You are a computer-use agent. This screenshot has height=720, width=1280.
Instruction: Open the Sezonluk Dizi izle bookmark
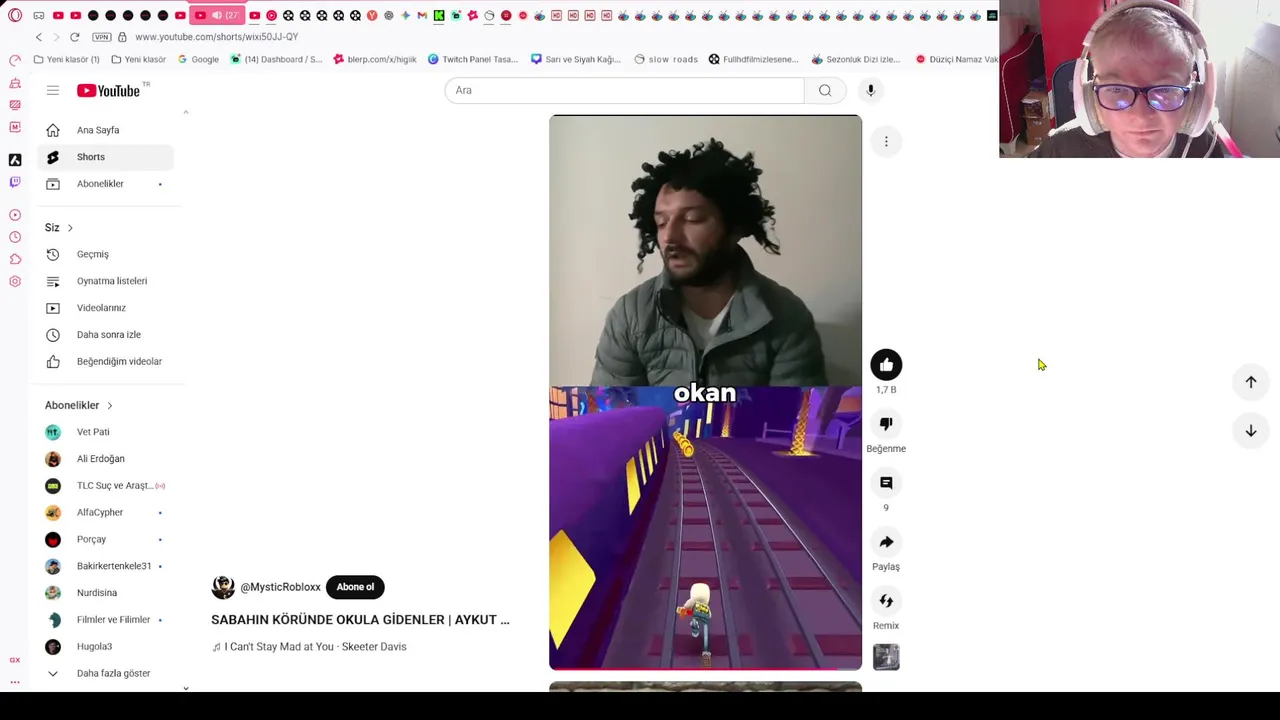(857, 59)
